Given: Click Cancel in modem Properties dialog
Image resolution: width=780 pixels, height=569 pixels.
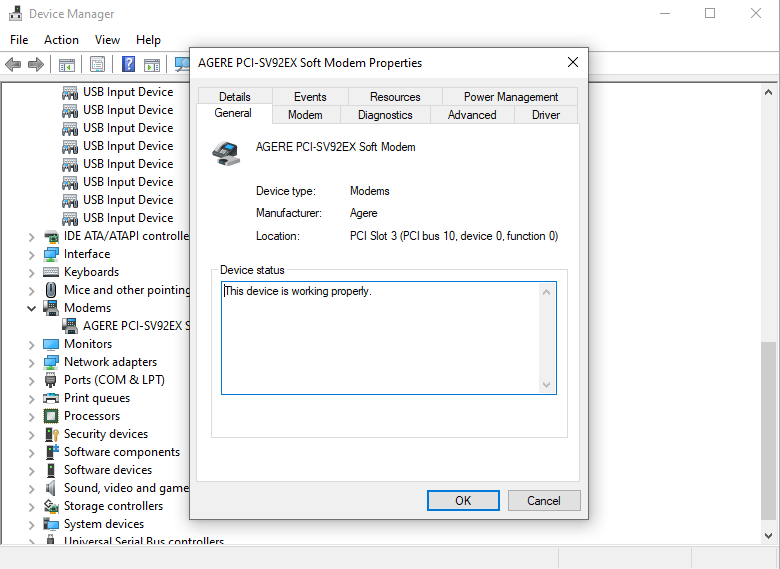Looking at the screenshot, I should click(x=544, y=500).
